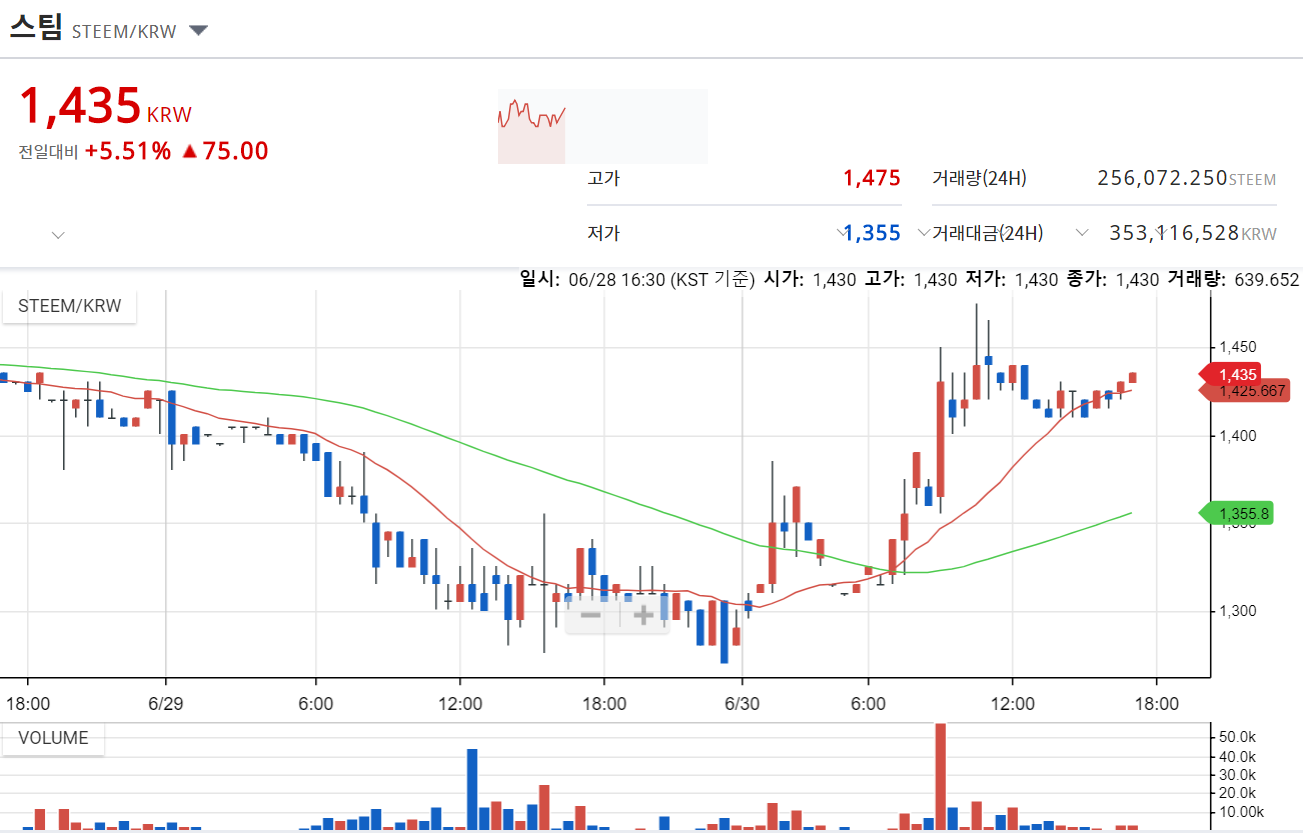Click the 종가: 1,430 close price readout

tap(1113, 280)
